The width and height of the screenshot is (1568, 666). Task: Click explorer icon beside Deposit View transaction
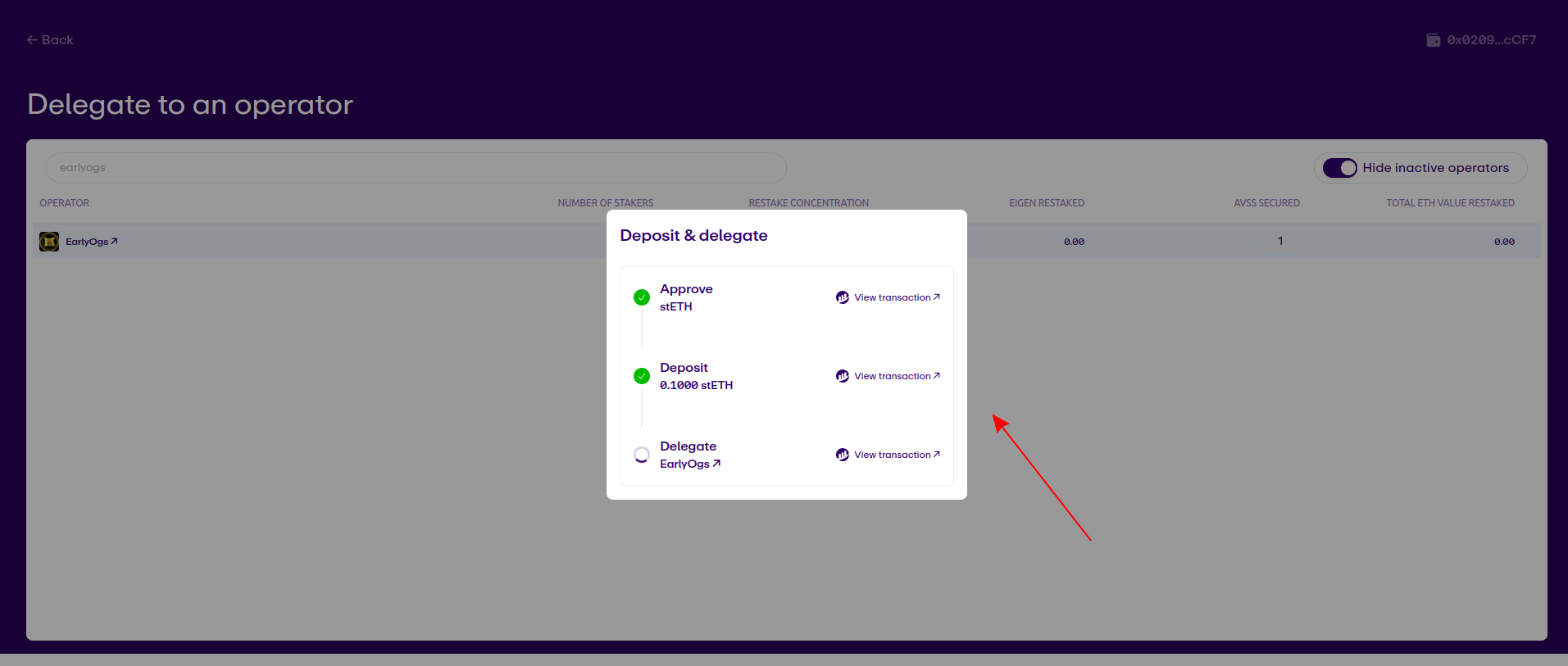tap(843, 376)
